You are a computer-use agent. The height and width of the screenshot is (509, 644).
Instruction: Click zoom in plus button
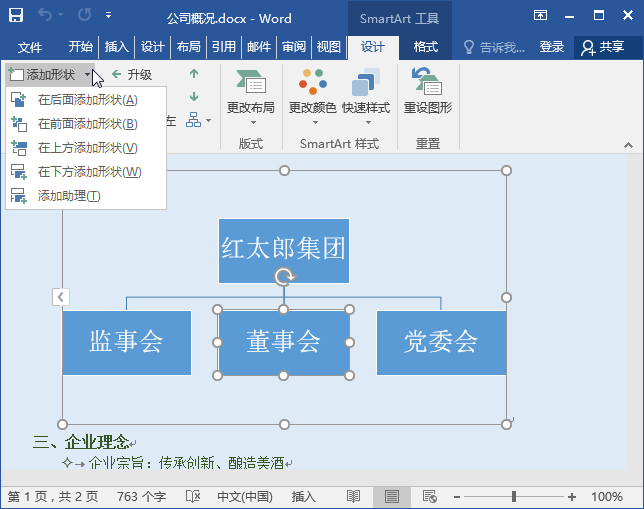[572, 497]
